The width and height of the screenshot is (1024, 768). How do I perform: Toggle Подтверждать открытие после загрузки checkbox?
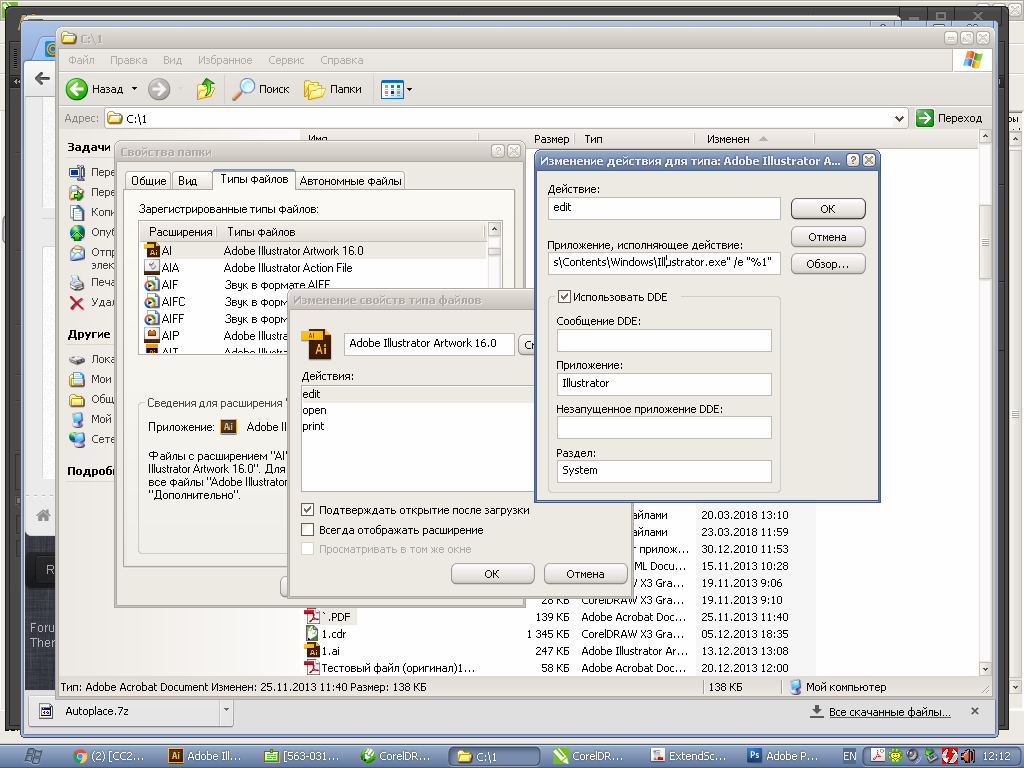308,509
